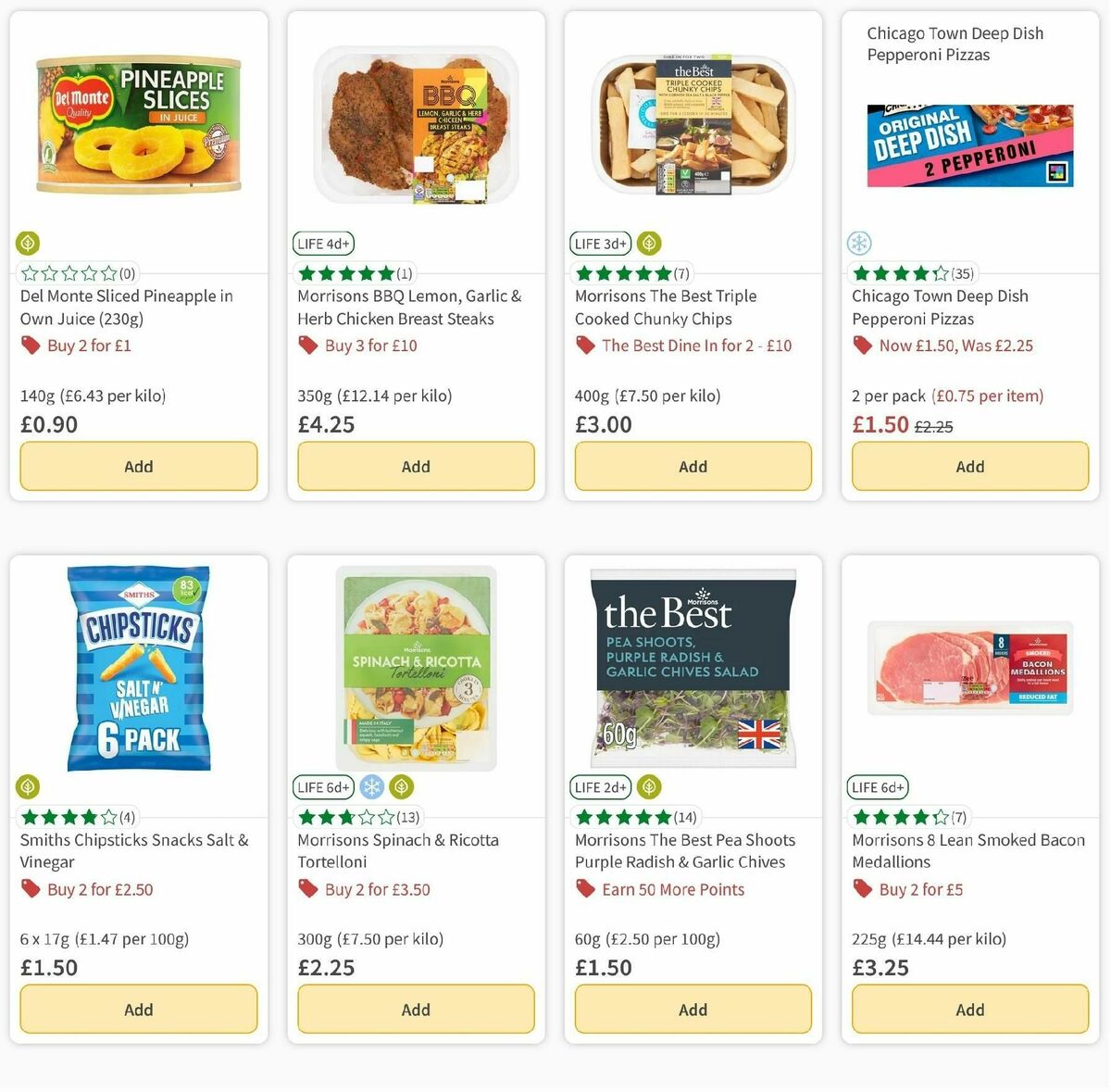This screenshot has height=1092, width=1111.
Task: Click the red offer tag icon beside 'Buy 3 for £10'
Action: click(x=306, y=345)
